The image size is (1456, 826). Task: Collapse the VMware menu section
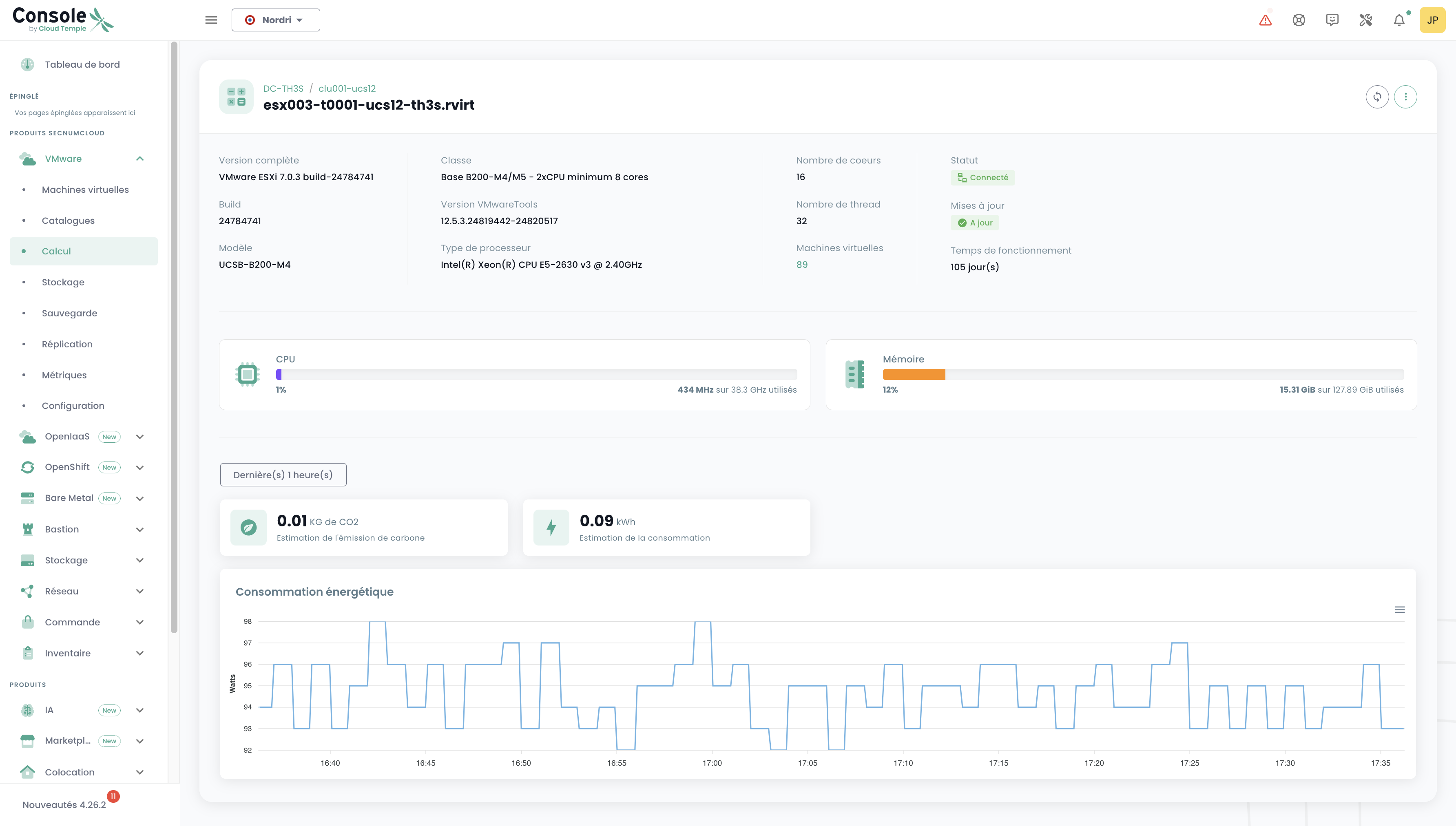coord(139,159)
